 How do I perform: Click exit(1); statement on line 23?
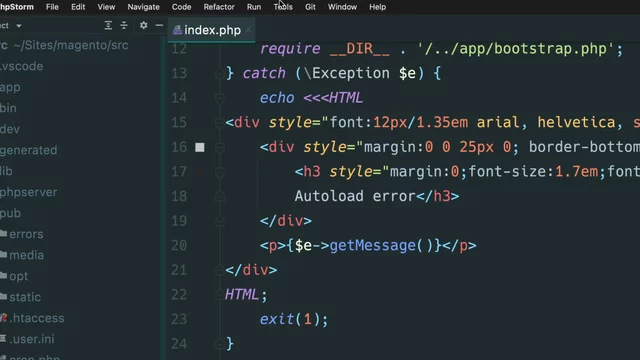[294, 319]
